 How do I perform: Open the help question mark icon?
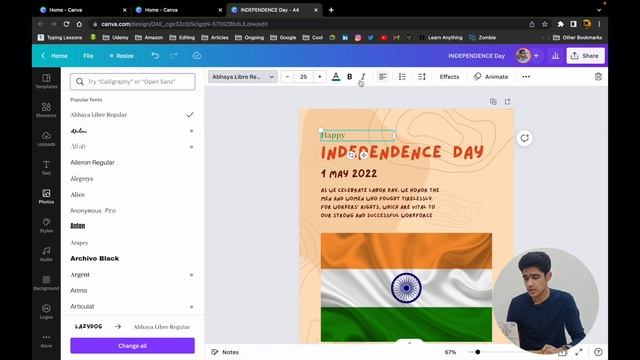[598, 352]
